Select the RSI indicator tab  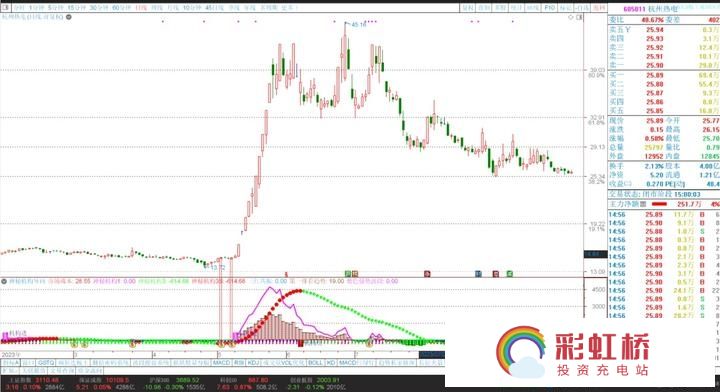[x=239, y=363]
